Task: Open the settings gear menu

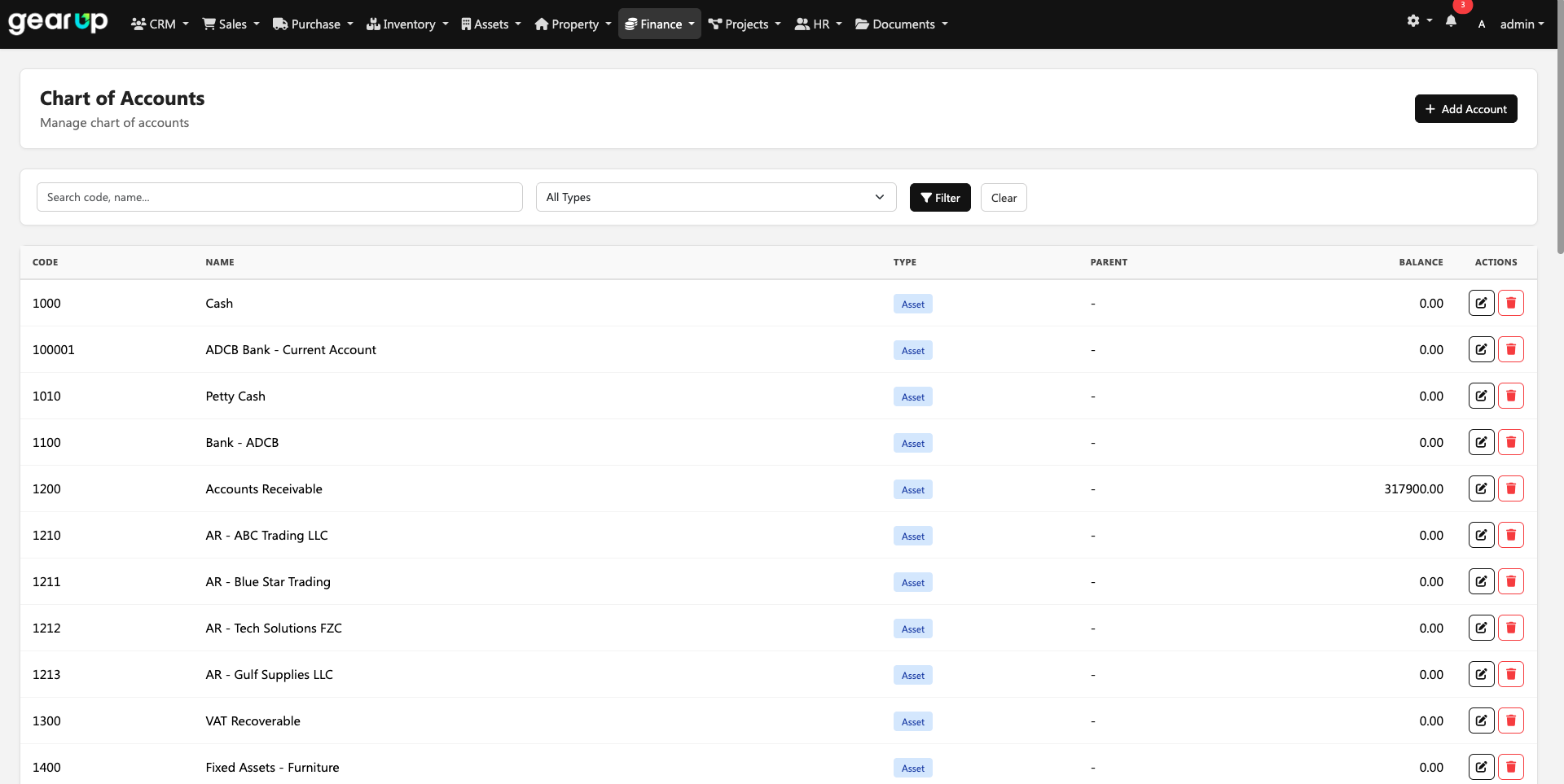Action: (x=1417, y=21)
